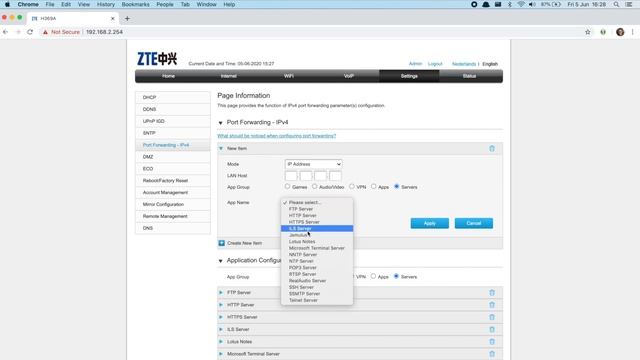Select the Audio/Video app group radio
This screenshot has height=360, width=640.
(314, 187)
